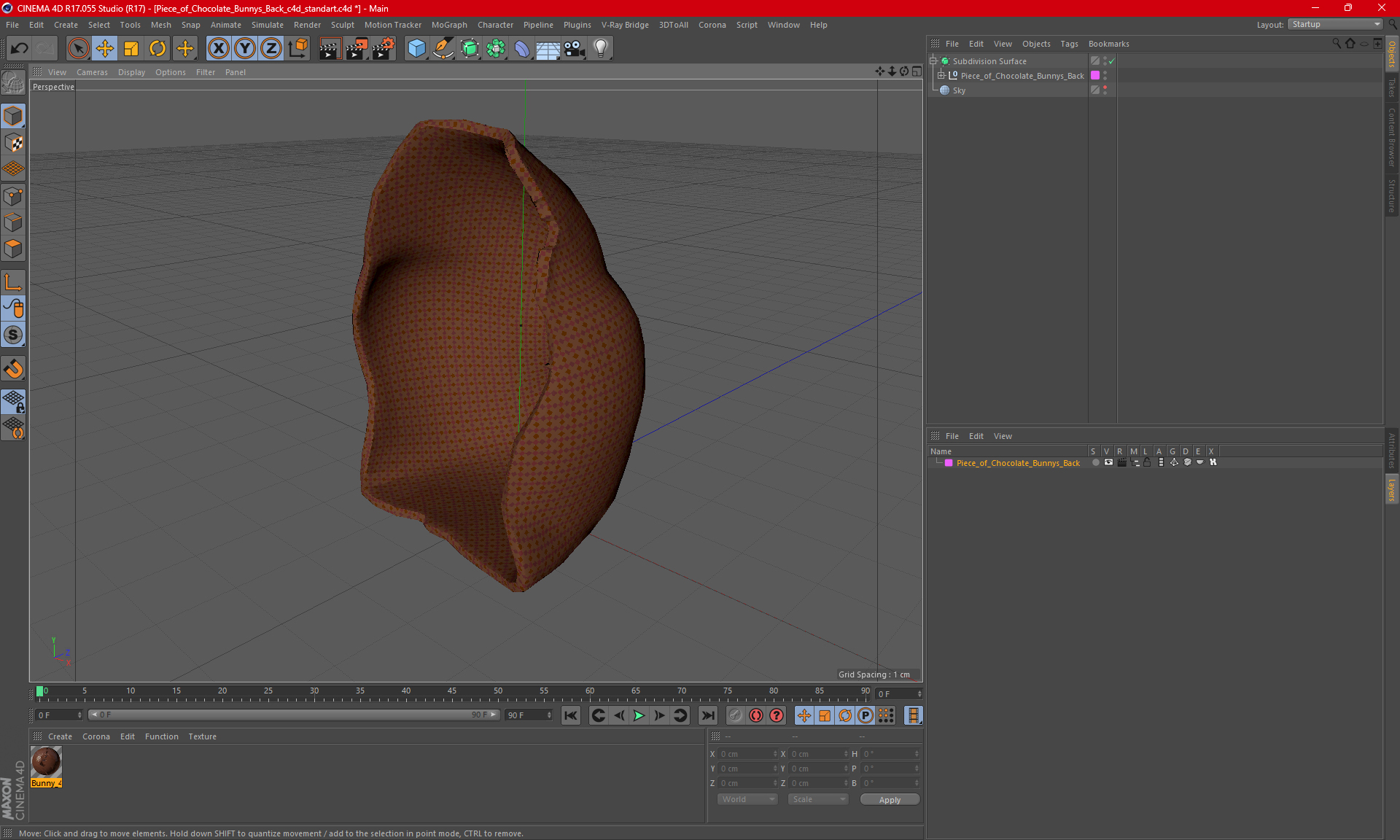The width and height of the screenshot is (1400, 840).
Task: Open the Mesh menu
Action: (x=160, y=25)
